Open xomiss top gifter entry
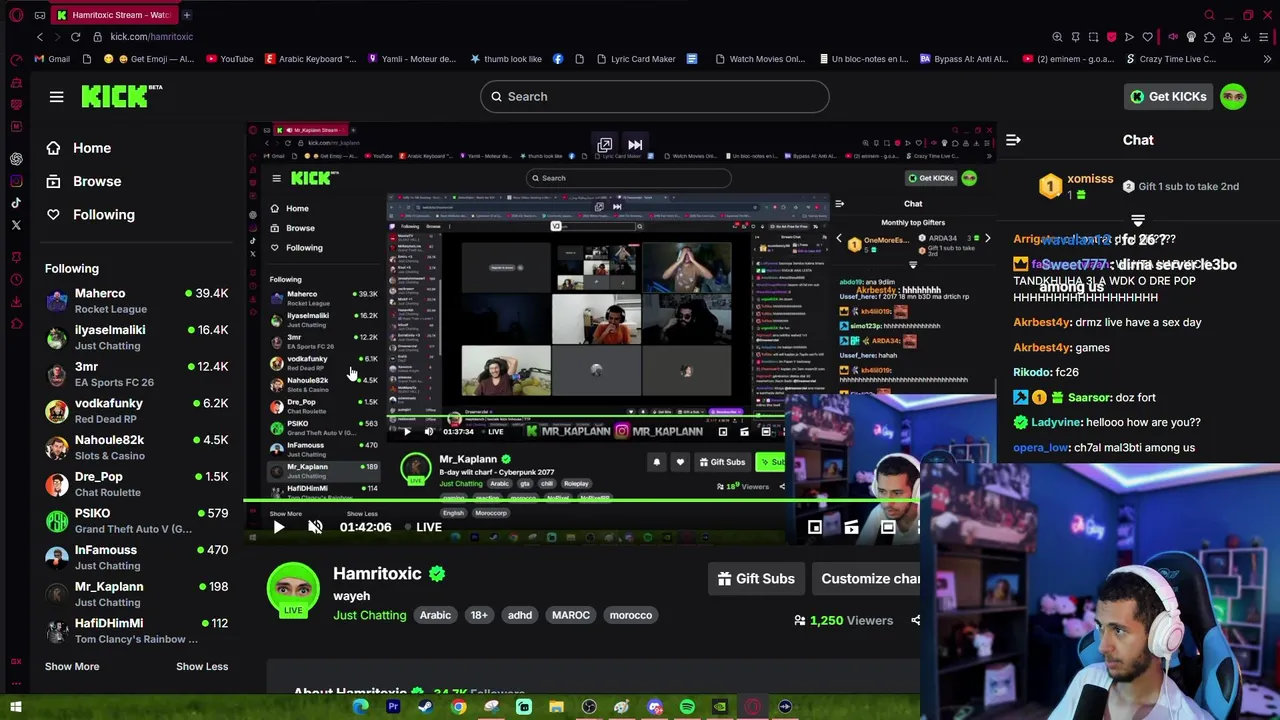Screen dimensions: 1280x720 [1075, 186]
